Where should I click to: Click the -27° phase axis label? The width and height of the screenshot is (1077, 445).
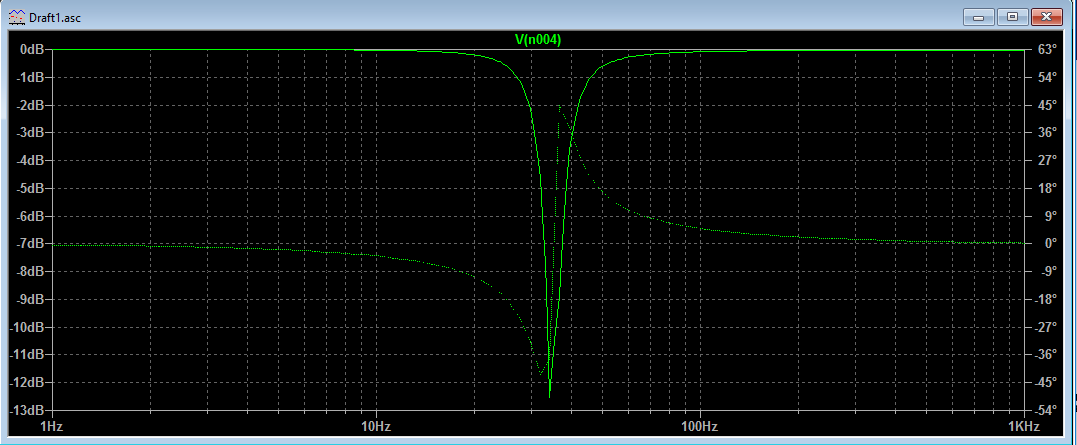1046,327
